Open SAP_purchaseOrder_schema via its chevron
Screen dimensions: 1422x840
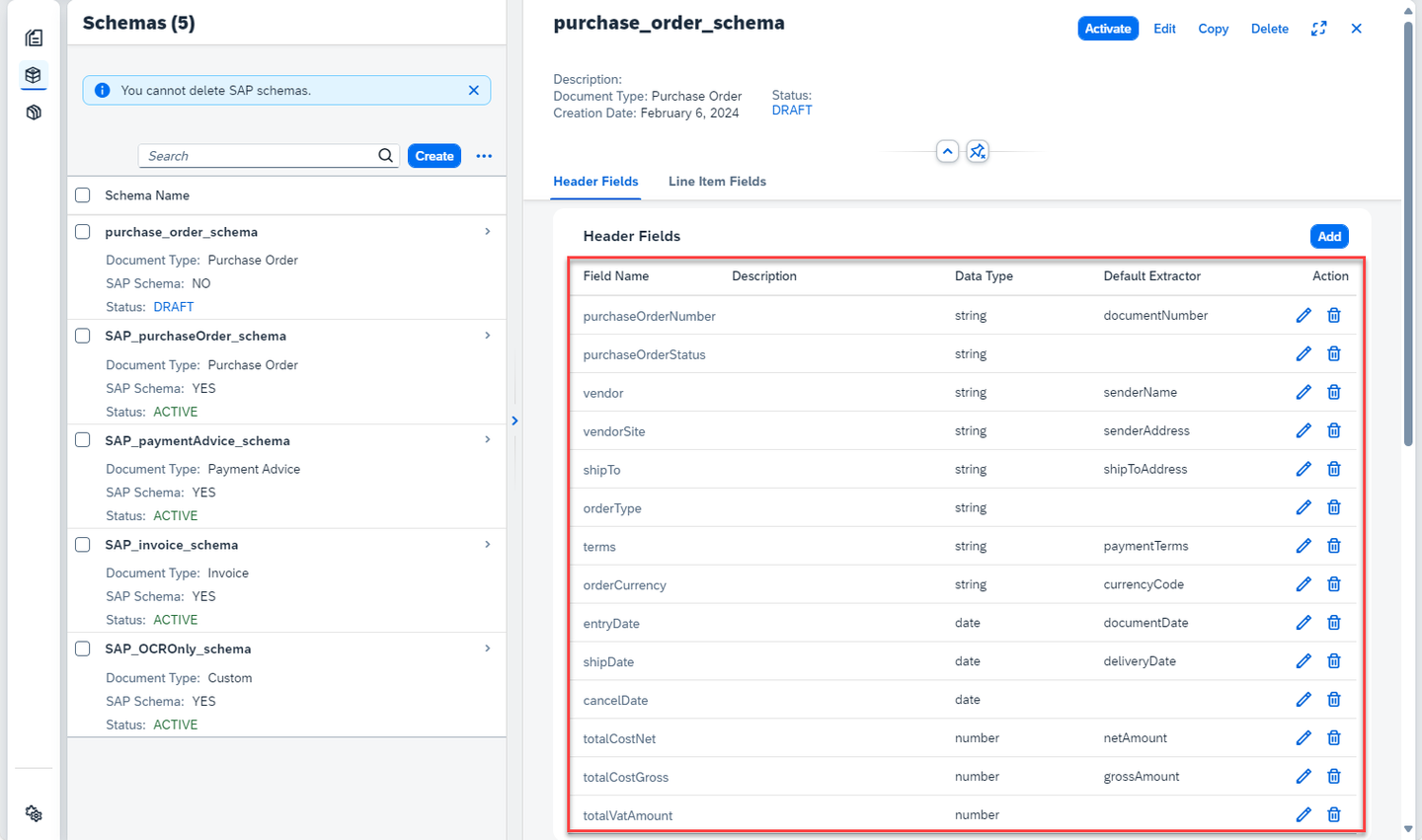point(488,336)
